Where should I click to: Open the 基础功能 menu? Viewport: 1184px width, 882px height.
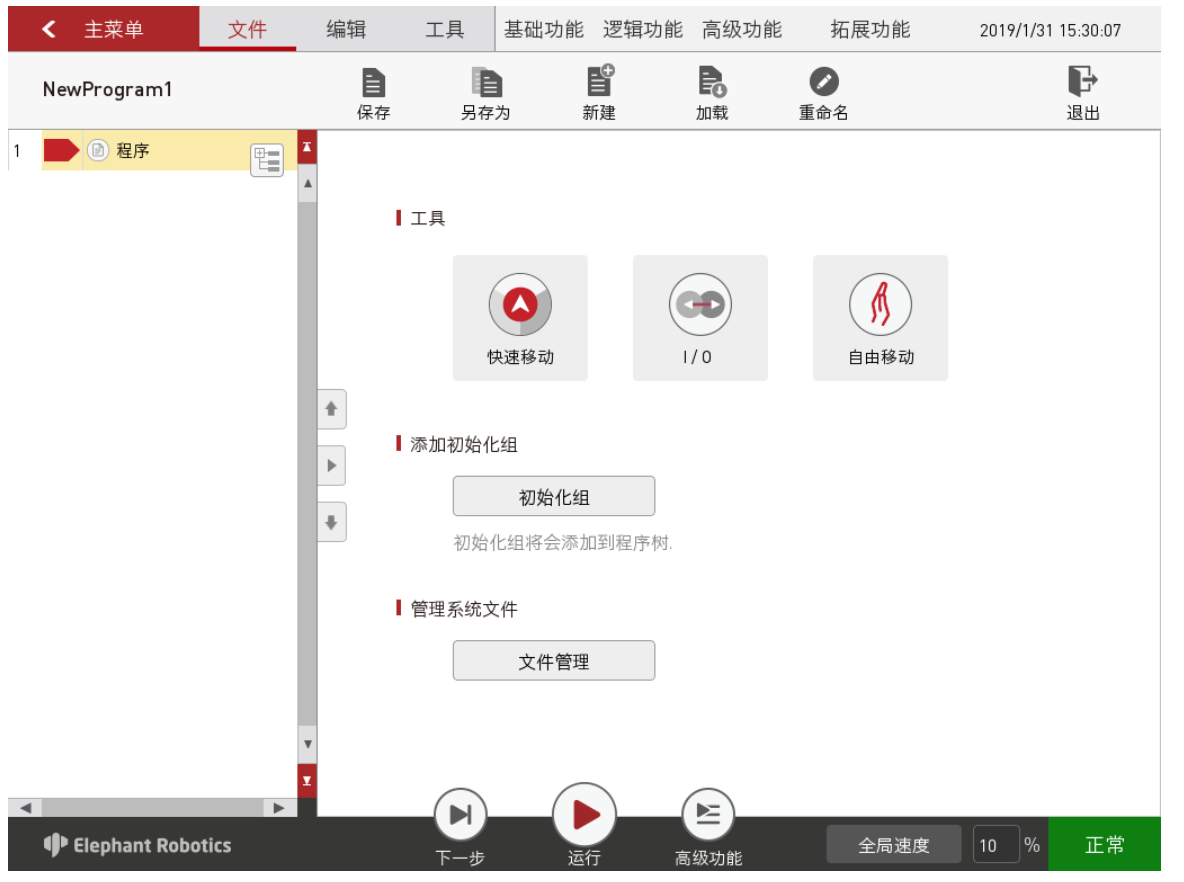pos(544,29)
